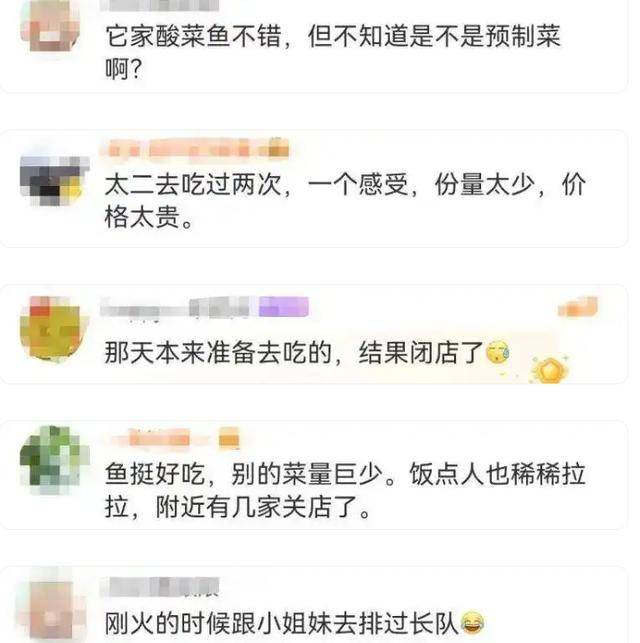The image size is (640, 643).
Task: Select the comment asking 是不是预制菜啊
Action: pyautogui.click(x=332, y=52)
